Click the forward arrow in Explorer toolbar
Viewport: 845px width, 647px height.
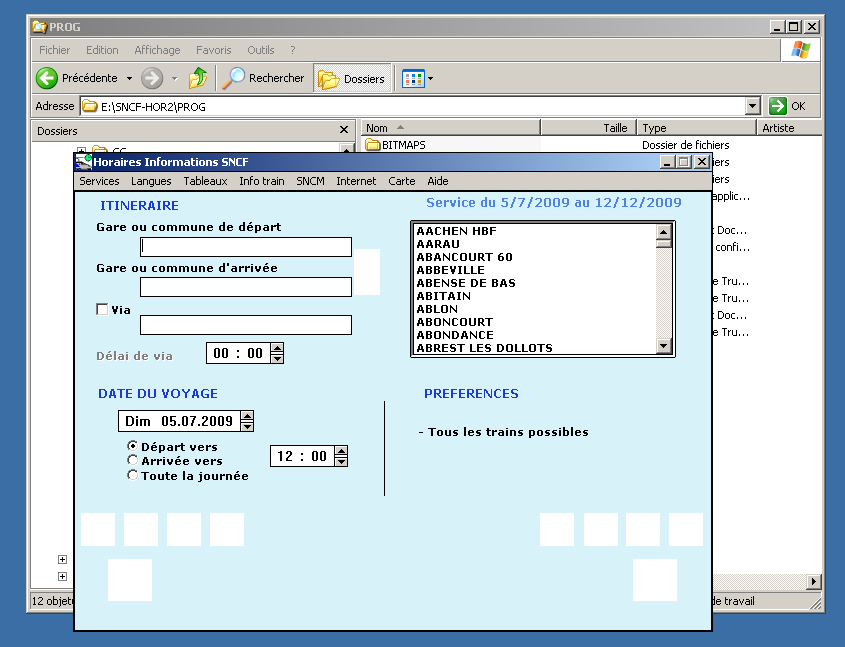point(152,78)
